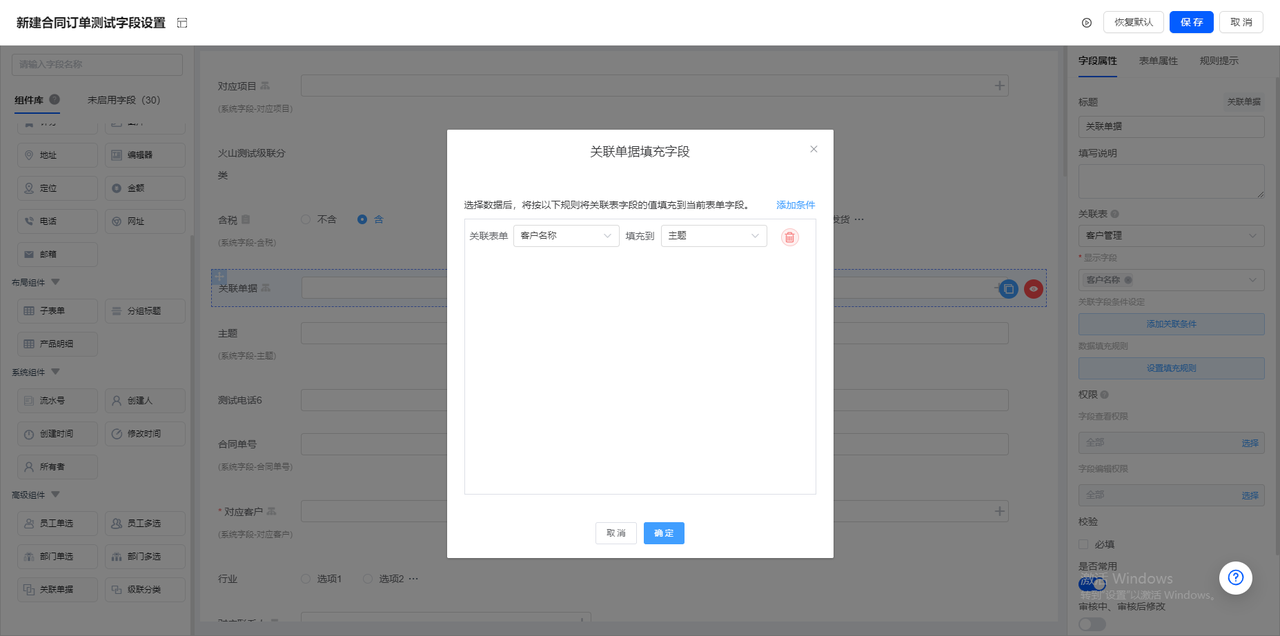Image resolution: width=1280 pixels, height=636 pixels.
Task: Select the 创建时间 system component
Action: click(x=58, y=434)
